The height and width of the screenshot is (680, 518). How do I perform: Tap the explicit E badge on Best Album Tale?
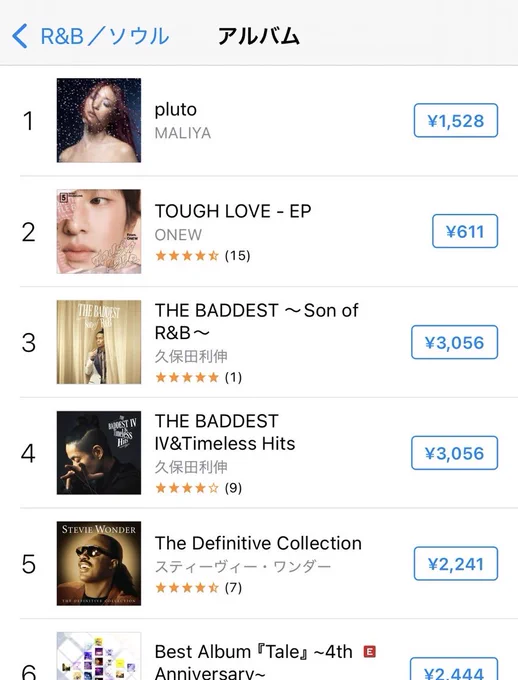[370, 651]
